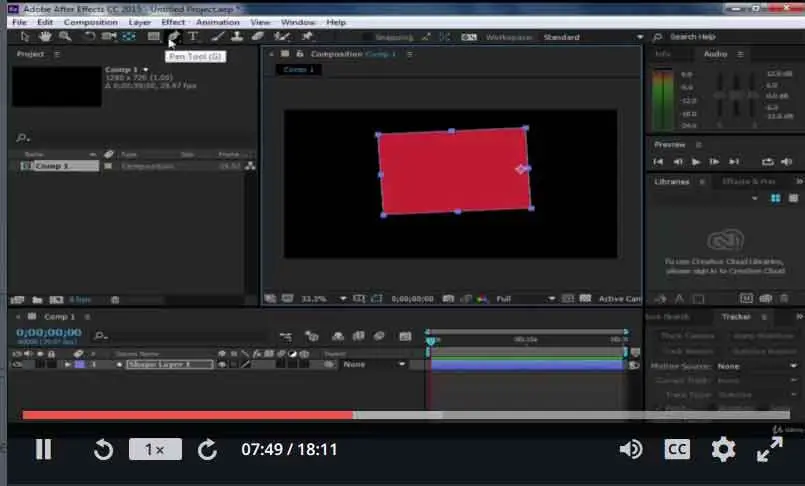Open the Active Camera view dropdown

coord(620,299)
